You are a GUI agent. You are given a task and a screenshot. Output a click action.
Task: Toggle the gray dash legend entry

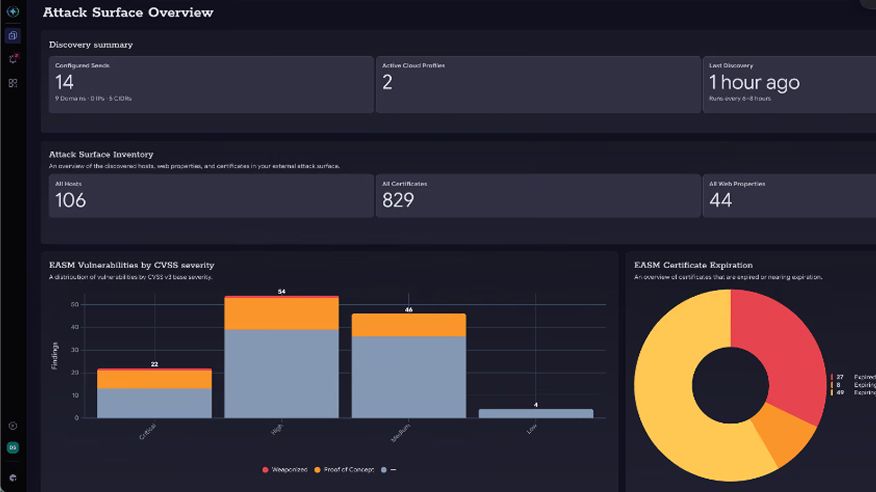(388, 470)
